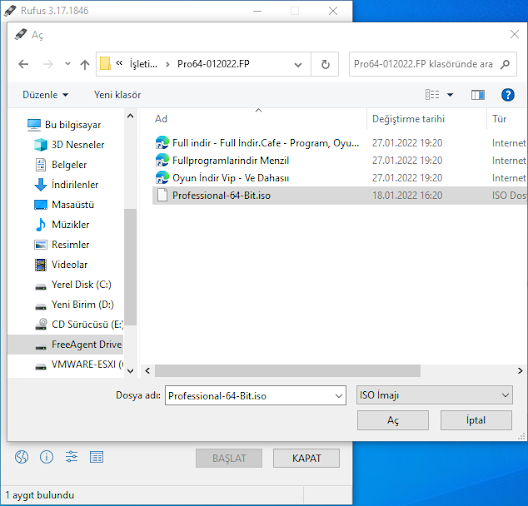Image resolution: width=528 pixels, height=506 pixels.
Task: Go back to previous folder
Action: (x=23, y=64)
